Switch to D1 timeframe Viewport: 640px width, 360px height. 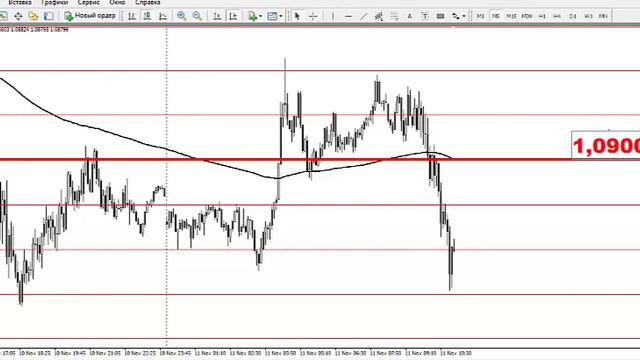pos(573,16)
